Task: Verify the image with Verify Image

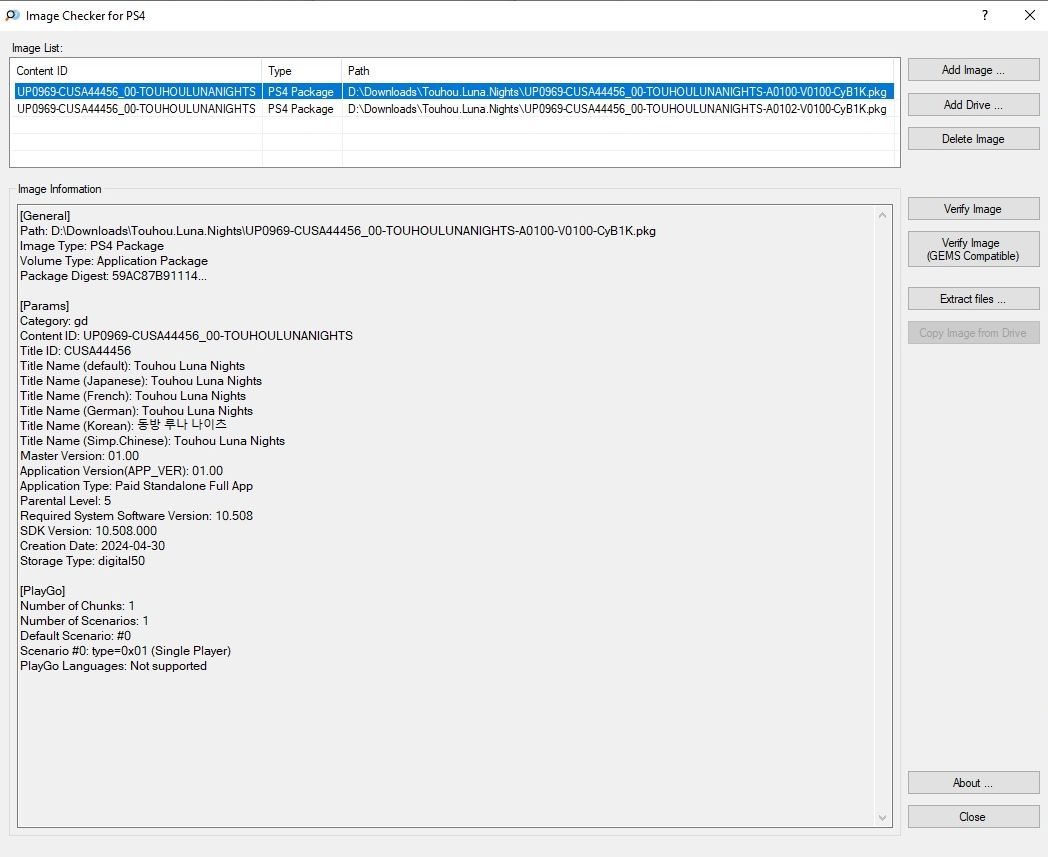Action: coord(973,209)
